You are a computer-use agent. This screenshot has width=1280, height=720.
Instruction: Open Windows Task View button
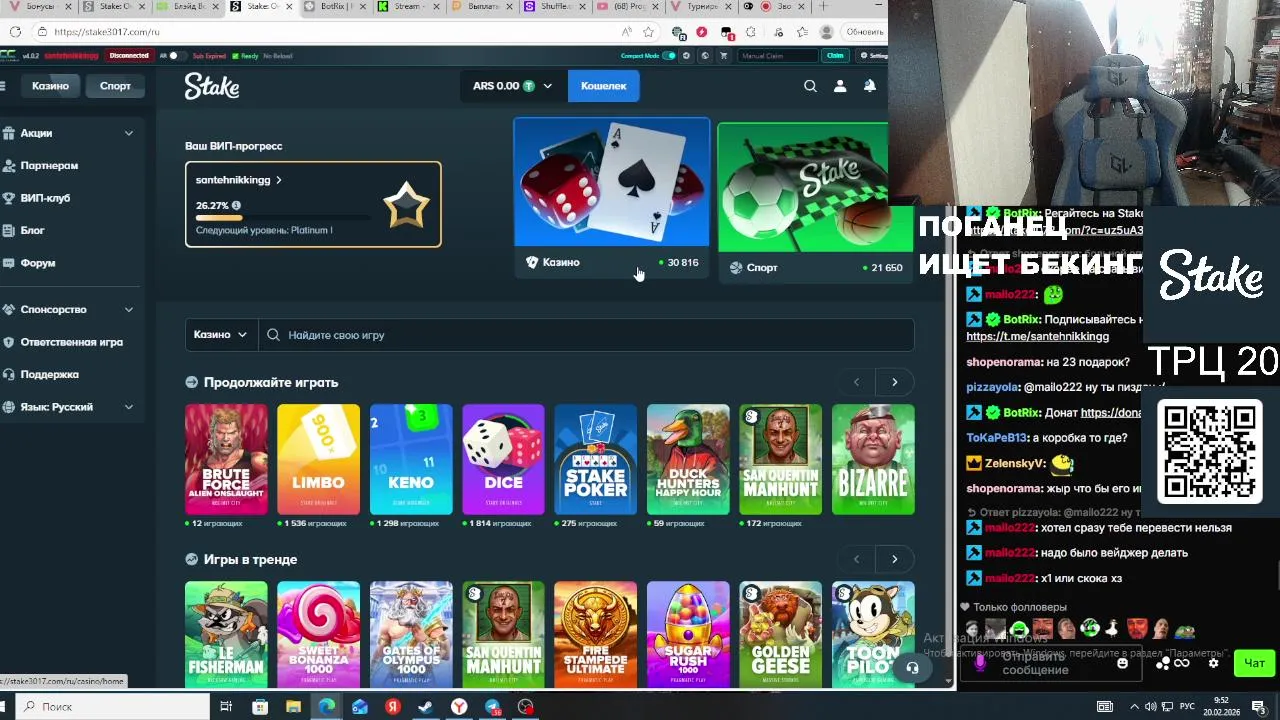226,707
